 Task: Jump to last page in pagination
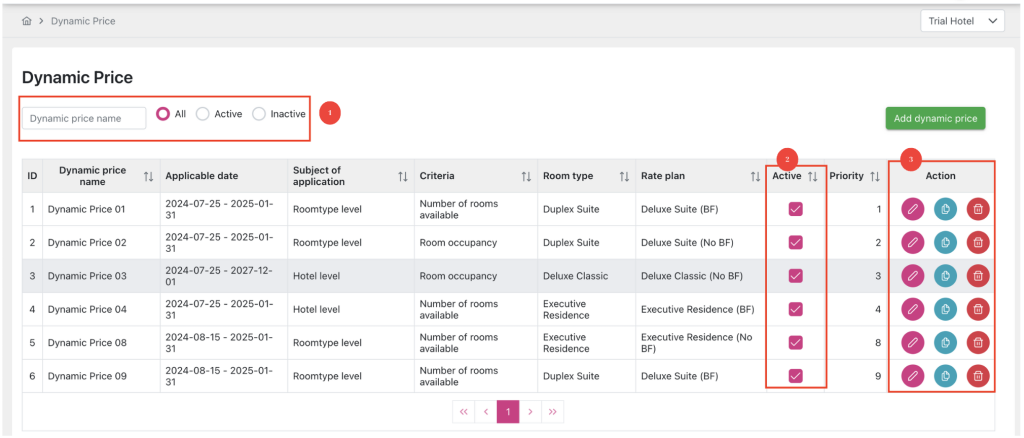553,411
